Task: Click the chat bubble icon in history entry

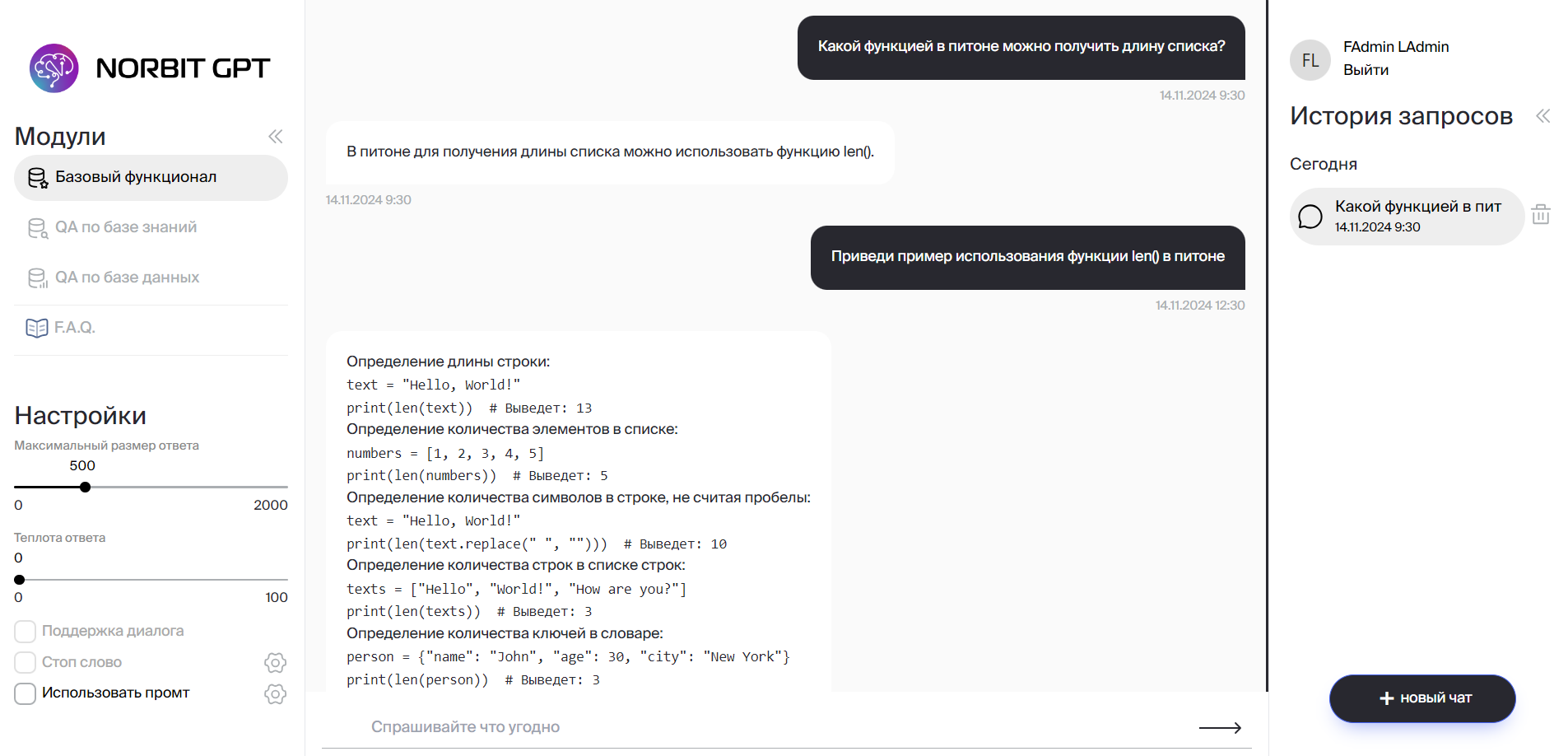Action: coord(1310,217)
